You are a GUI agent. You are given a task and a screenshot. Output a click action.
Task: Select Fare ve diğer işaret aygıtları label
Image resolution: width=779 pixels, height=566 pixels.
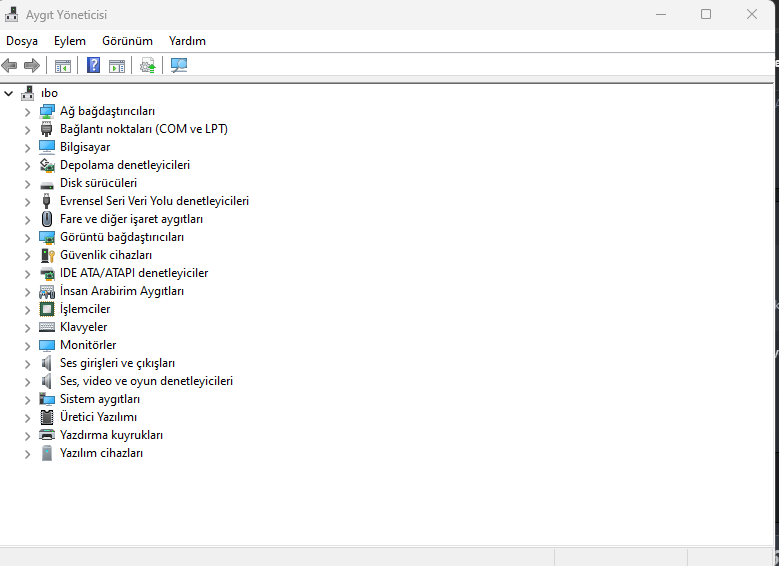[131, 219]
